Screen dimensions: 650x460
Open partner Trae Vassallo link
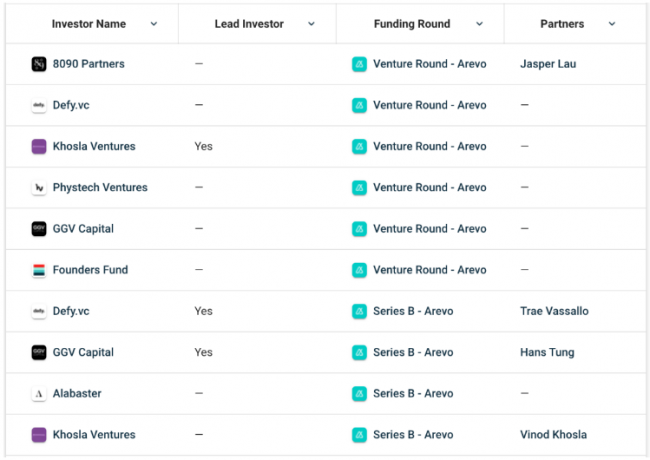[x=554, y=311]
